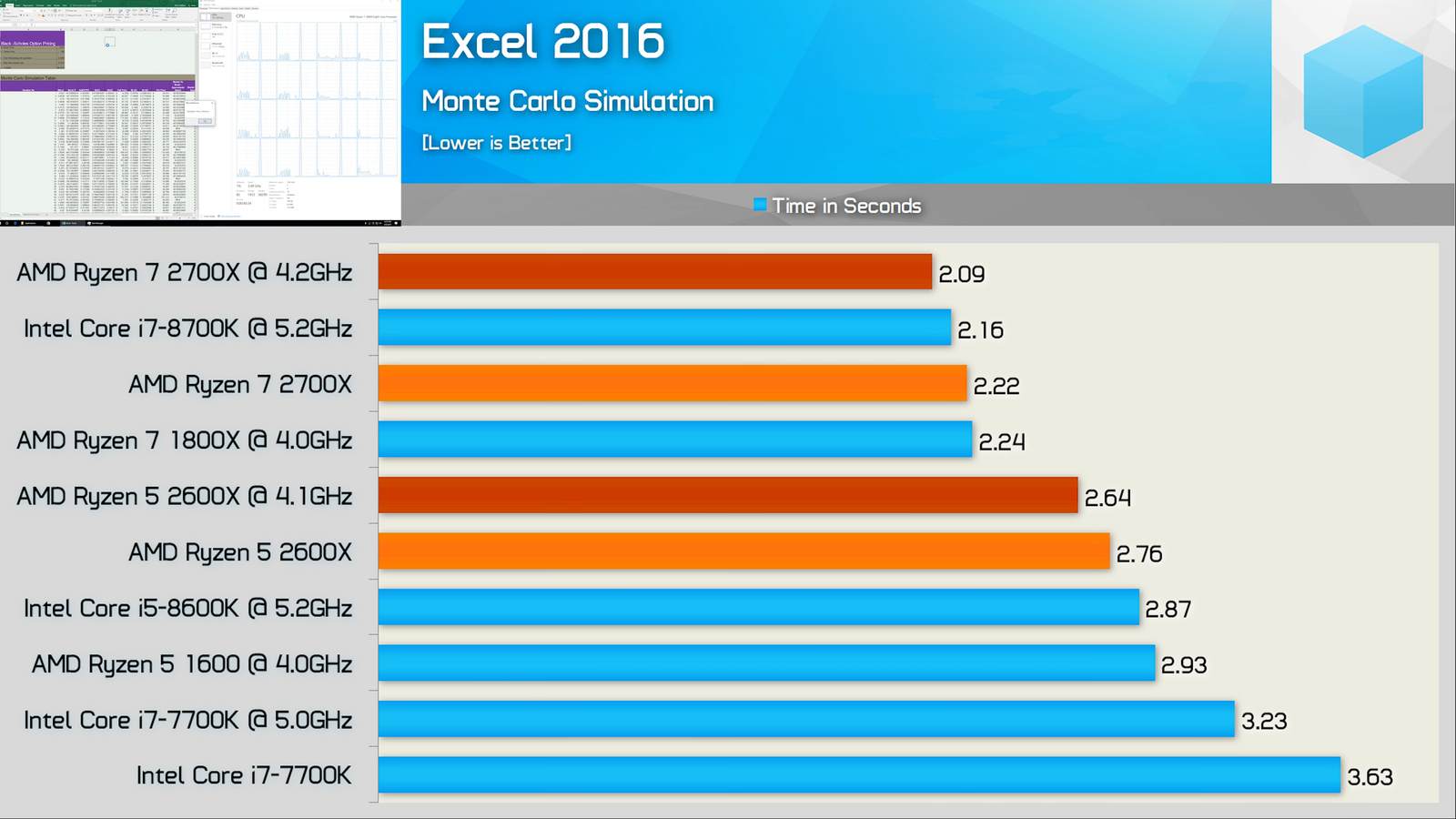The width and height of the screenshot is (1456, 819).
Task: Click the blue bar for stock Core i7-7700K
Action: point(860,774)
